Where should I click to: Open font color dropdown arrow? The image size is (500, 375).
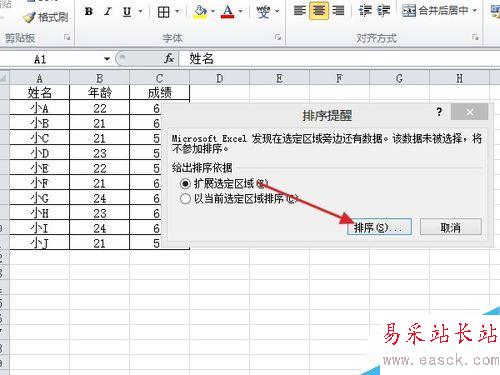coord(240,12)
